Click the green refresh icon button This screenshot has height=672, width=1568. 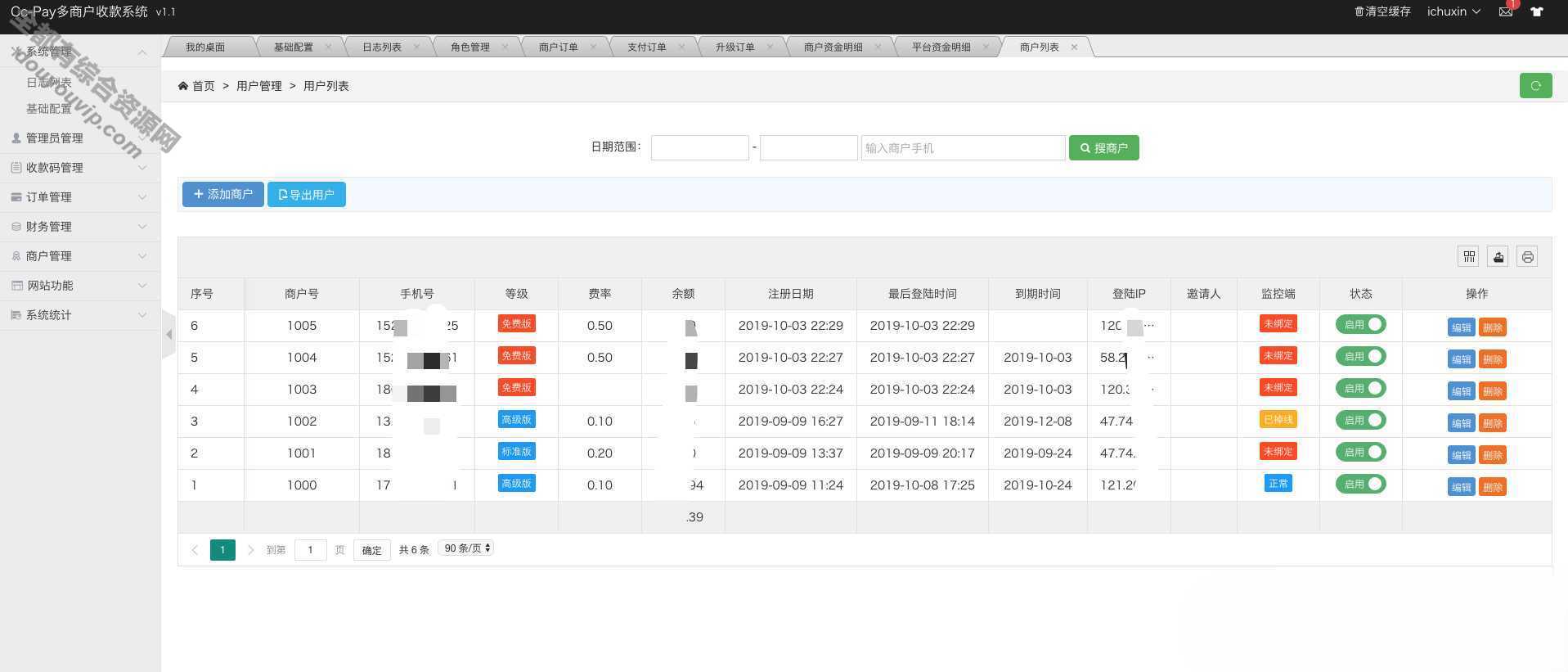[1535, 85]
